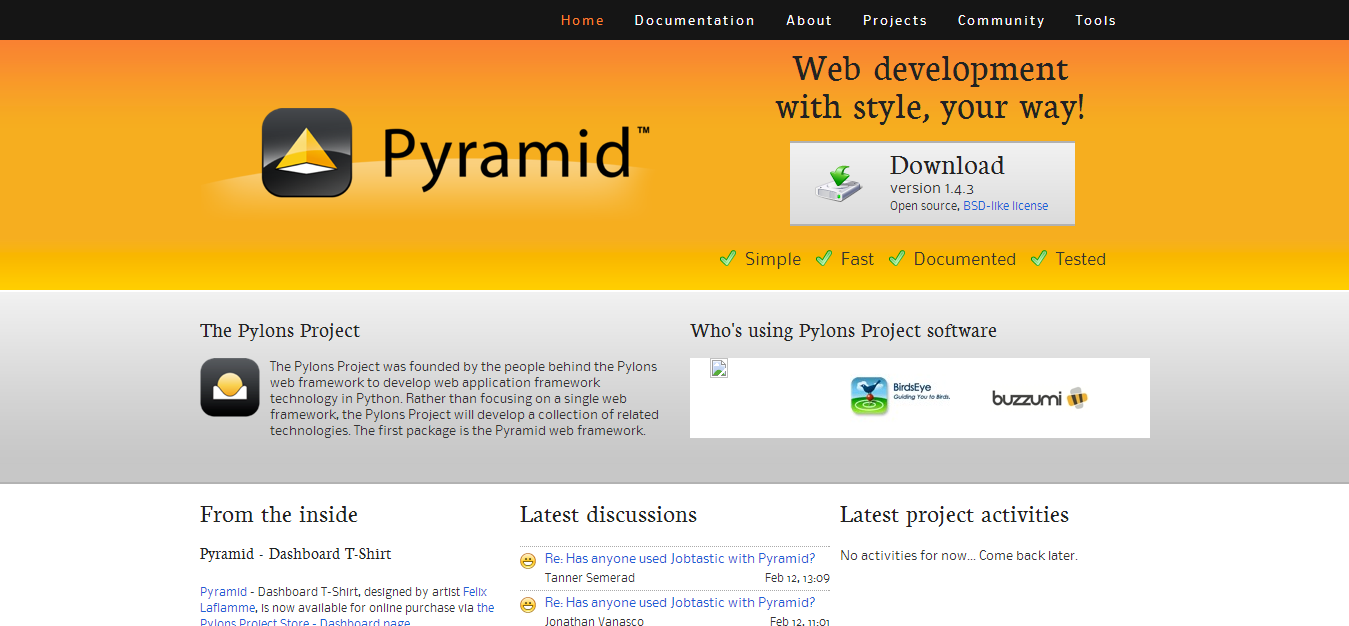This screenshot has width=1349, height=626.
Task: Click 'Latest project activities' heading
Action: 954,515
